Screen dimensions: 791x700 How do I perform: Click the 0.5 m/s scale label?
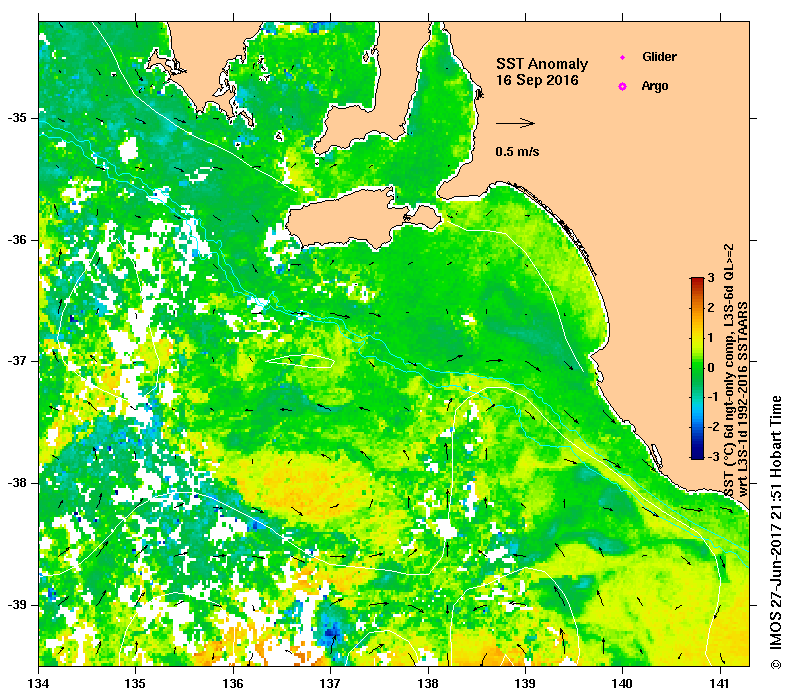pos(517,151)
